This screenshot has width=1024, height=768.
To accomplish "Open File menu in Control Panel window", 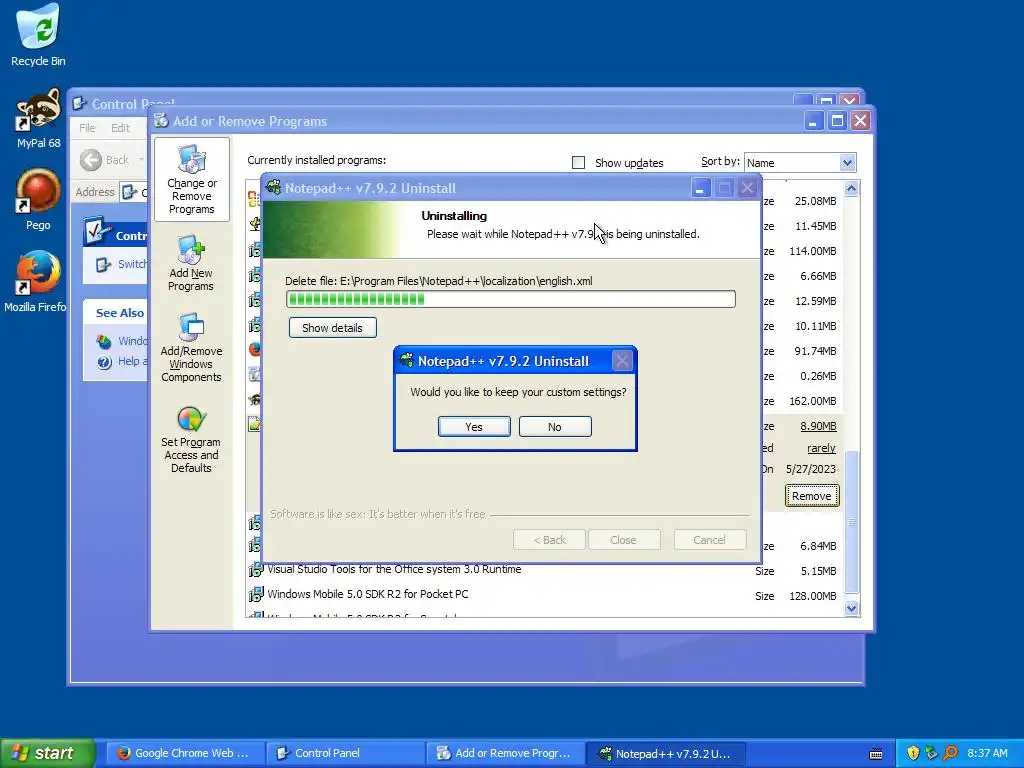I will pyautogui.click(x=88, y=128).
